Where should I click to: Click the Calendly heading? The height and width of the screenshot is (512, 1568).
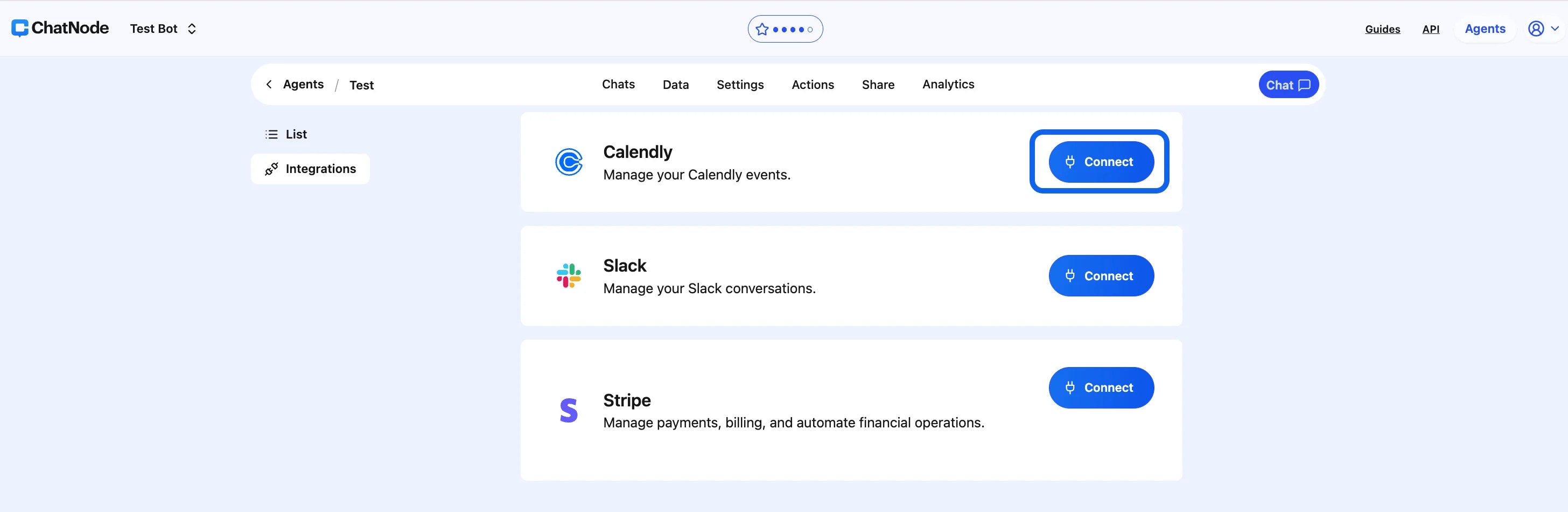(x=638, y=152)
